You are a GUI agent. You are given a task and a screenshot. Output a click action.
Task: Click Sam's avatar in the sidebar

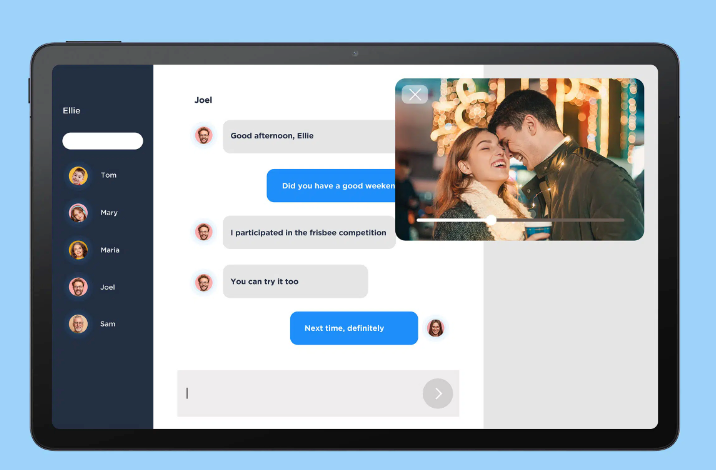coord(78,324)
